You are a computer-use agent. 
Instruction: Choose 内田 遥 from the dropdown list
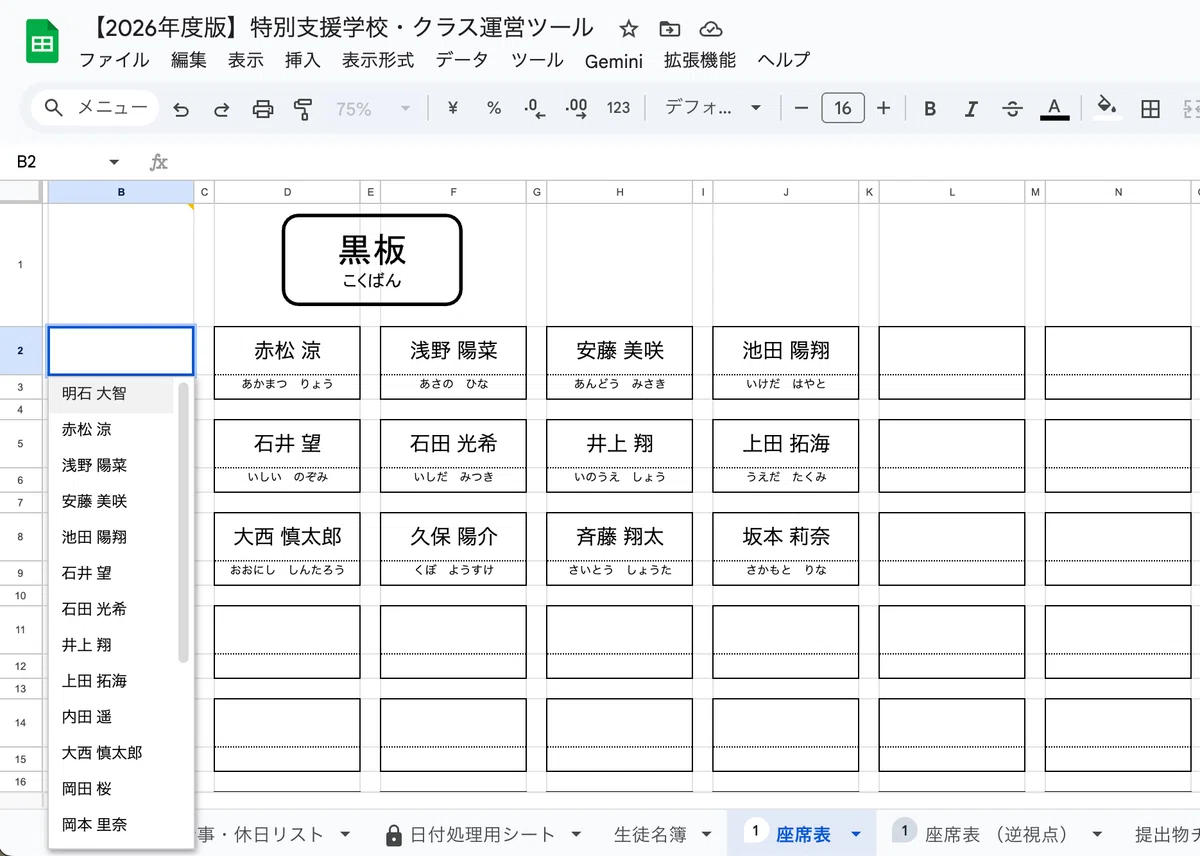pos(111,717)
